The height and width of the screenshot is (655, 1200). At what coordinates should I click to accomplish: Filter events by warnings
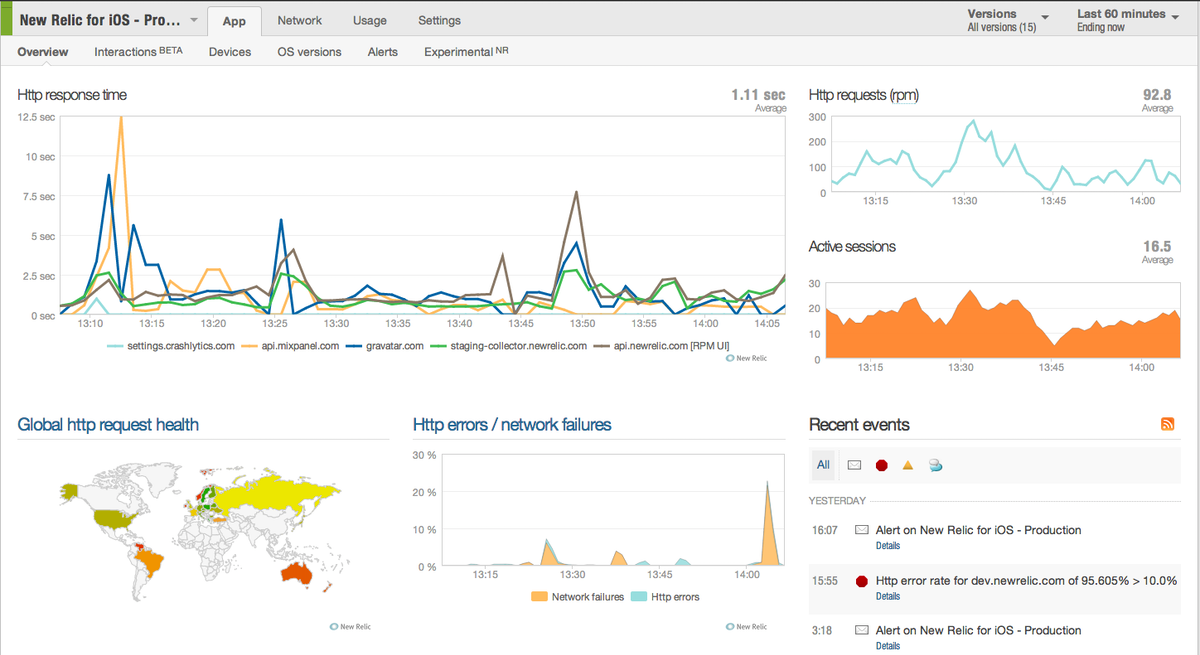(907, 464)
